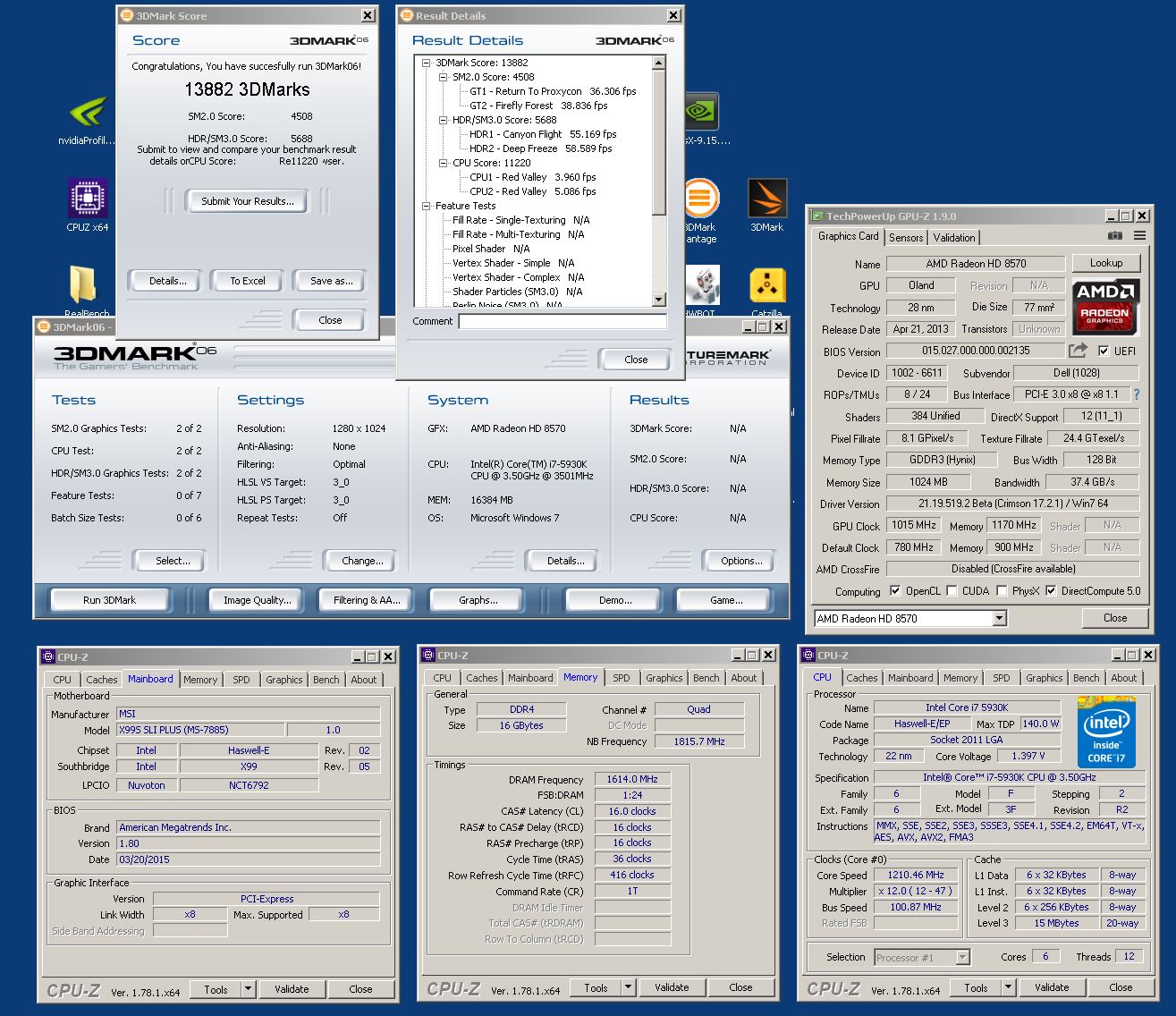
Task: Toggle the CUDA checkbox
Action: click(x=952, y=591)
